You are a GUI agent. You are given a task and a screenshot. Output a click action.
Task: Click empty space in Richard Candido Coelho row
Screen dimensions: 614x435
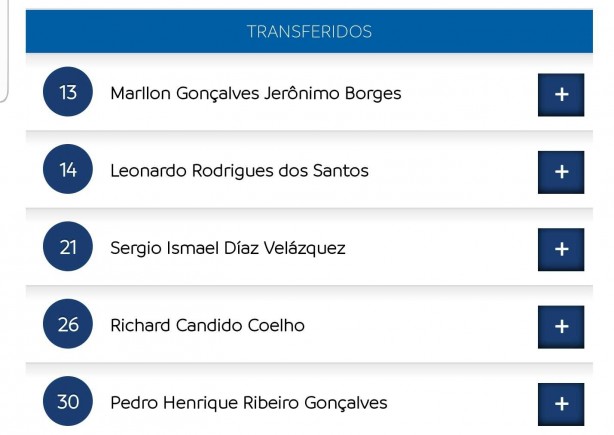point(421,326)
